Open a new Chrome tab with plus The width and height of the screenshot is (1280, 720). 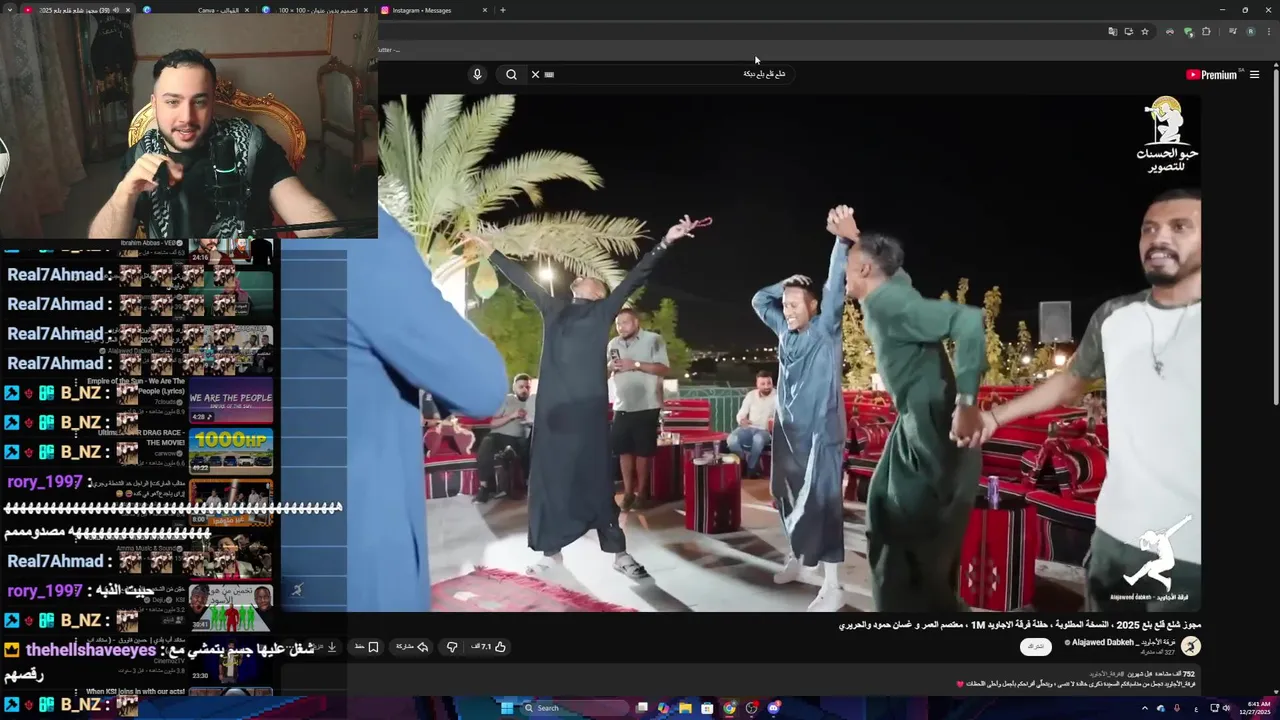click(x=502, y=10)
